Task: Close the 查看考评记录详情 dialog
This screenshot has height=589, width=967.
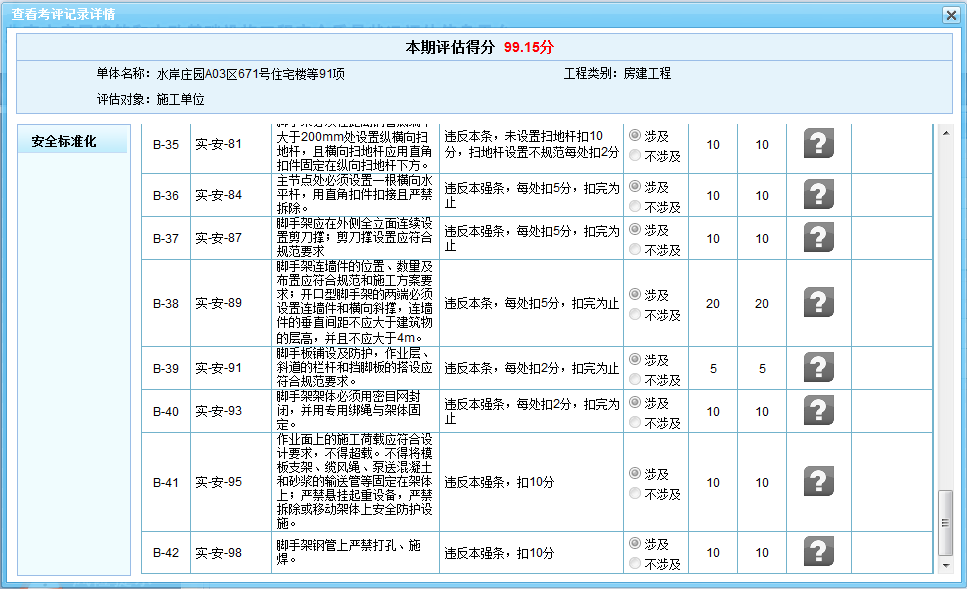Action: (951, 14)
